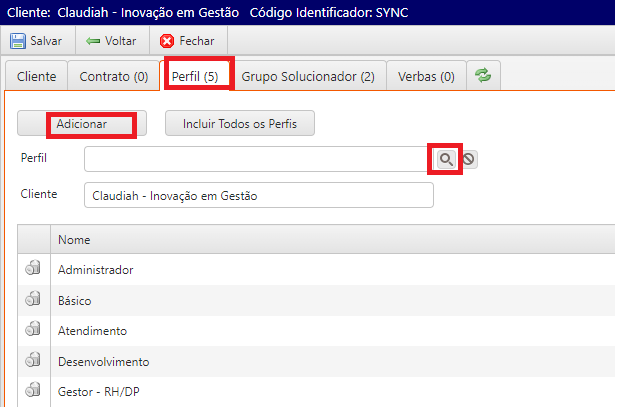
Task: Close the form with Fechar
Action: [189, 41]
